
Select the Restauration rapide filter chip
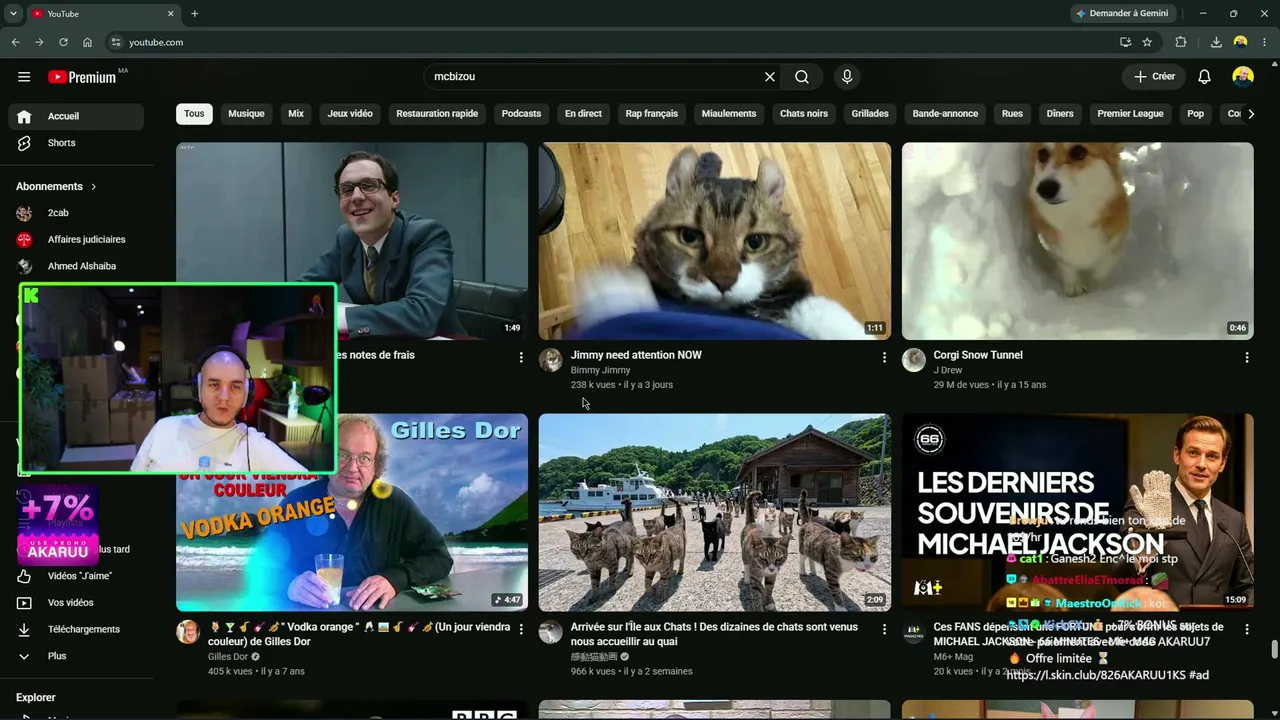pos(437,114)
